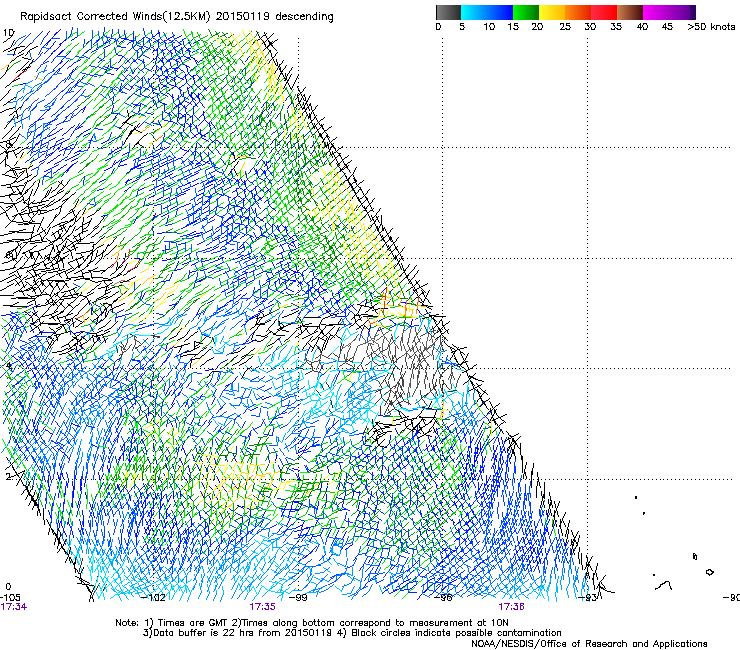Click the green 15-20 knots legend color

[x=526, y=12]
